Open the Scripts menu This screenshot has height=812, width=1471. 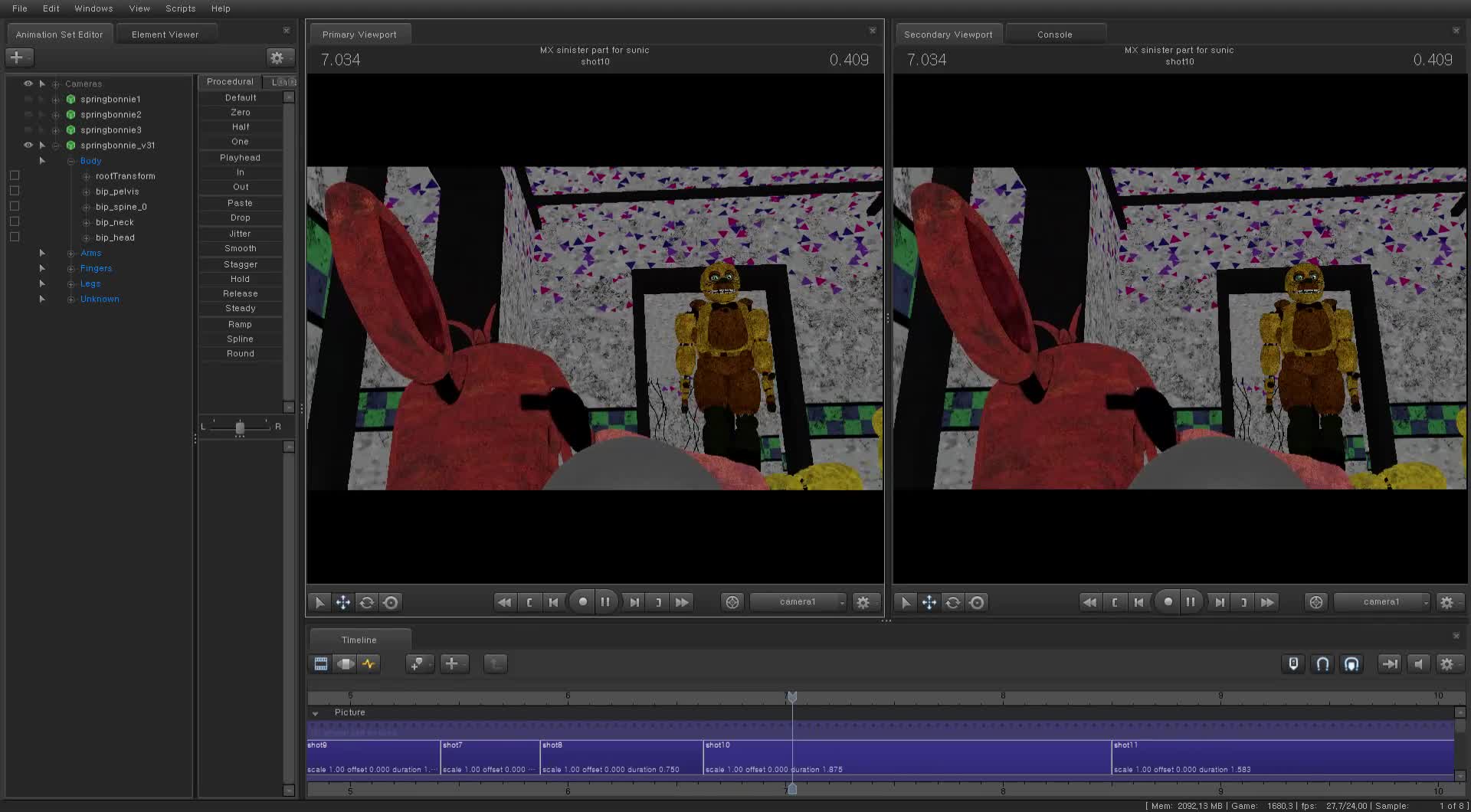(180, 8)
